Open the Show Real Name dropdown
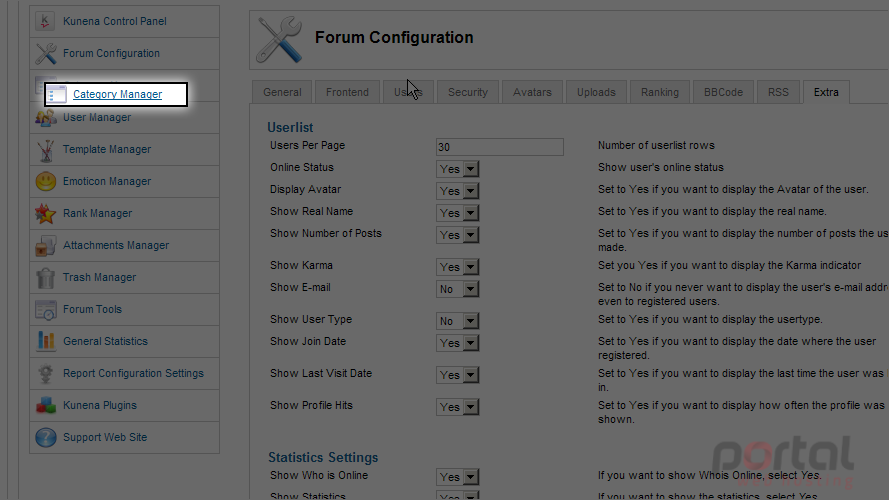 click(458, 213)
